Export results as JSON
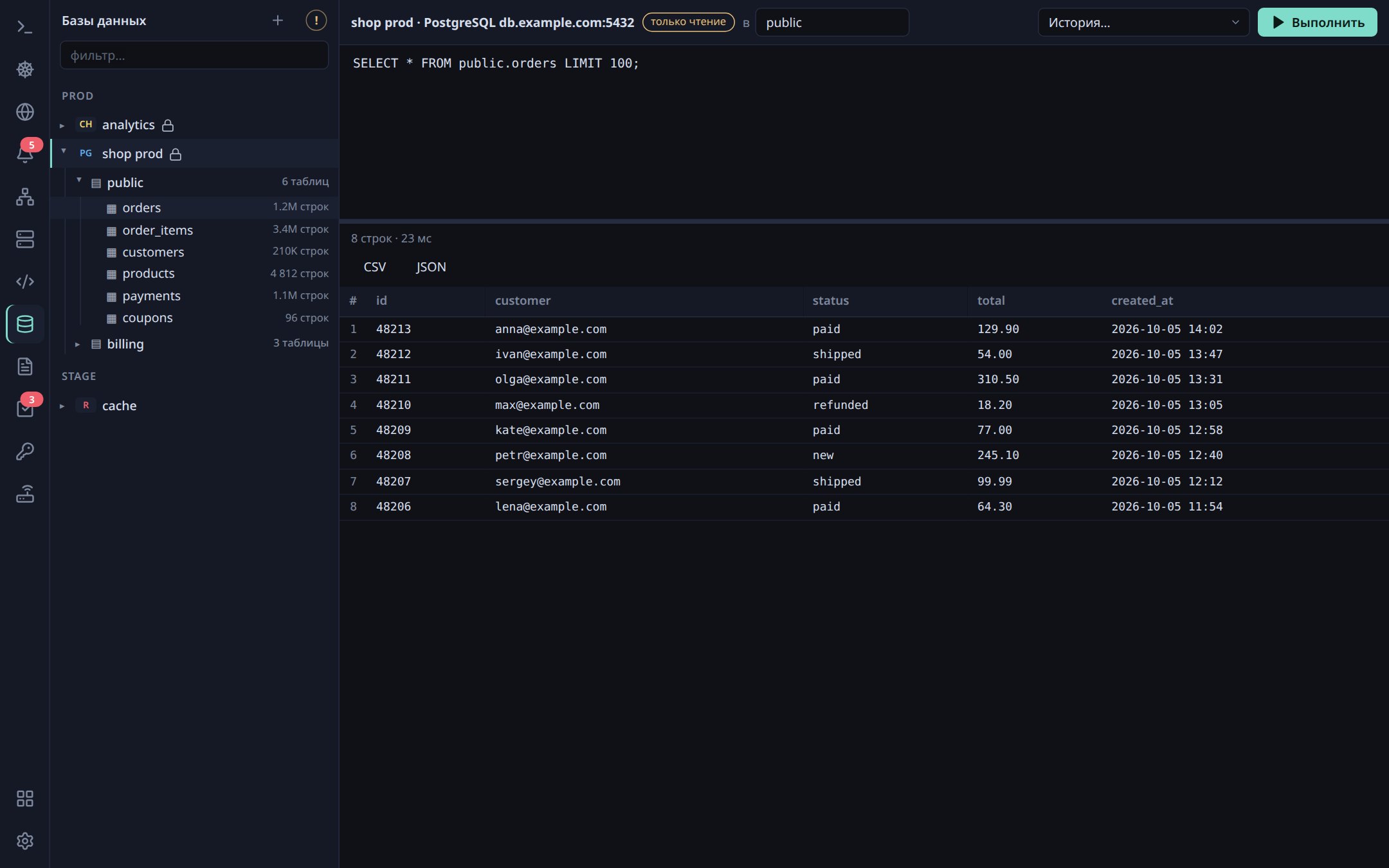The height and width of the screenshot is (868, 1389). point(431,267)
